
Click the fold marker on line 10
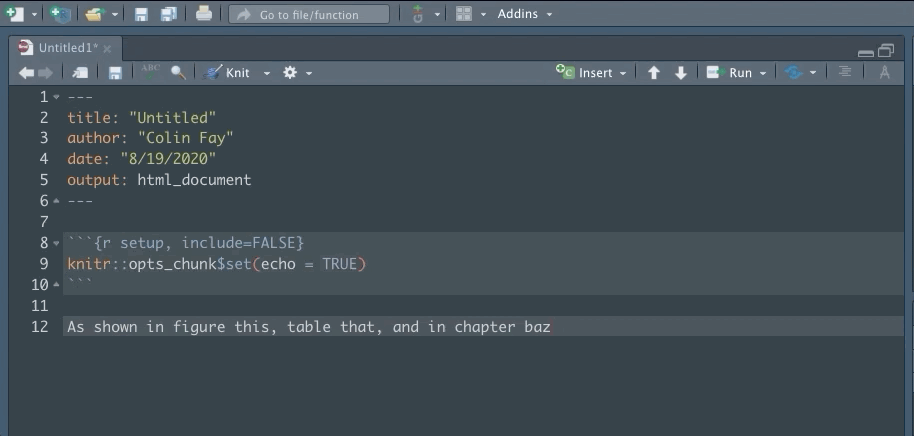[x=56, y=284]
